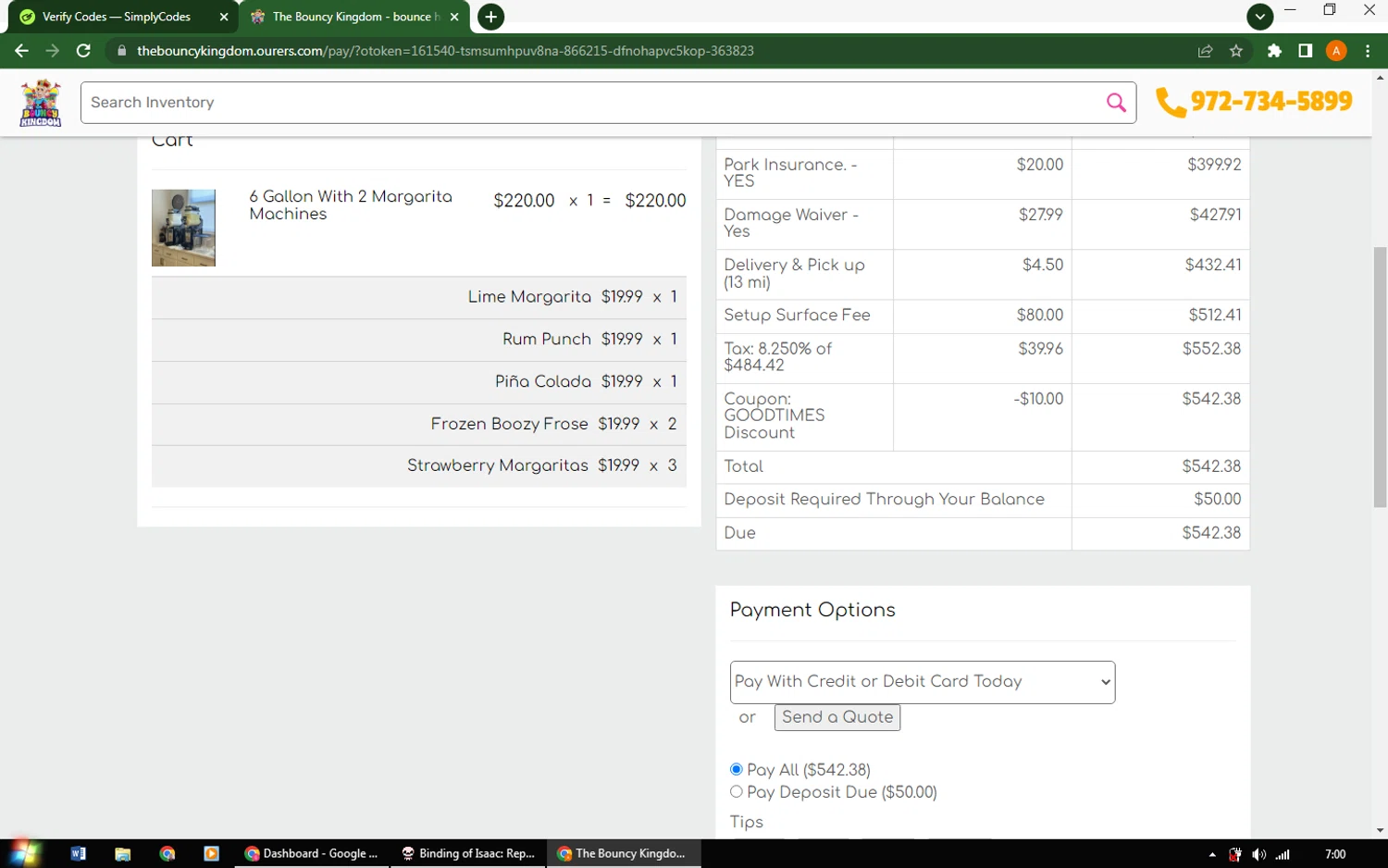Select Pay All ($542.38) radio button
The image size is (1388, 868).
pos(737,770)
